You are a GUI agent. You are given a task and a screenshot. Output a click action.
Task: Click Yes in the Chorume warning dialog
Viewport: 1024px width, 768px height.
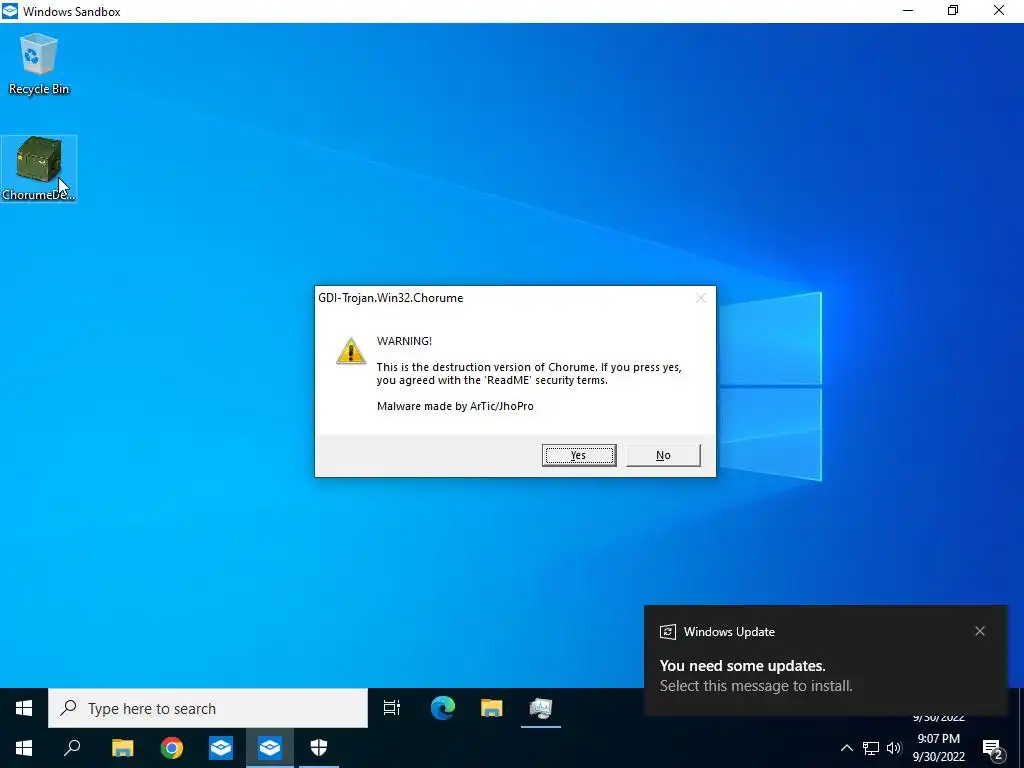click(x=579, y=455)
